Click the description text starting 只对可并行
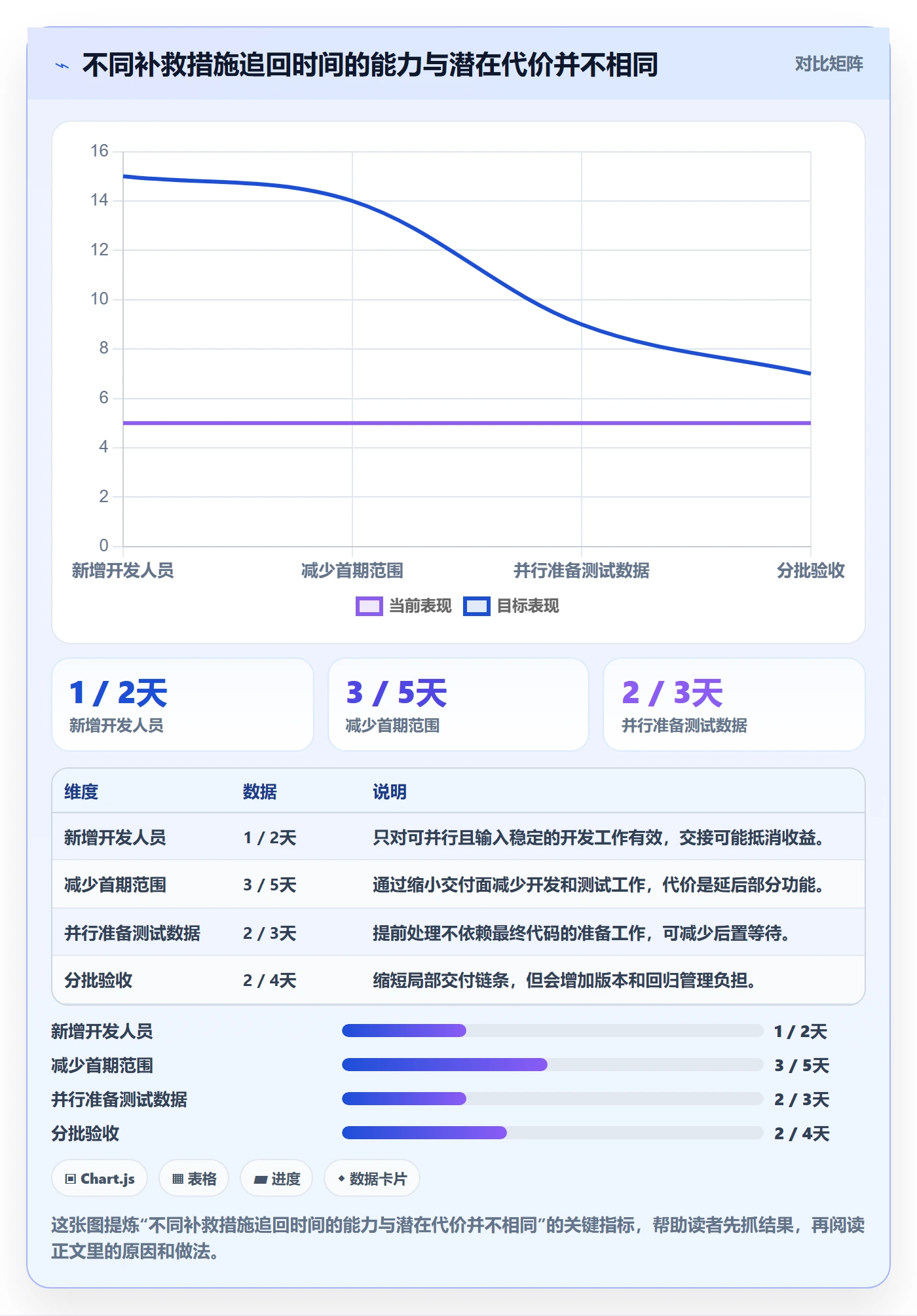 pyautogui.click(x=598, y=837)
